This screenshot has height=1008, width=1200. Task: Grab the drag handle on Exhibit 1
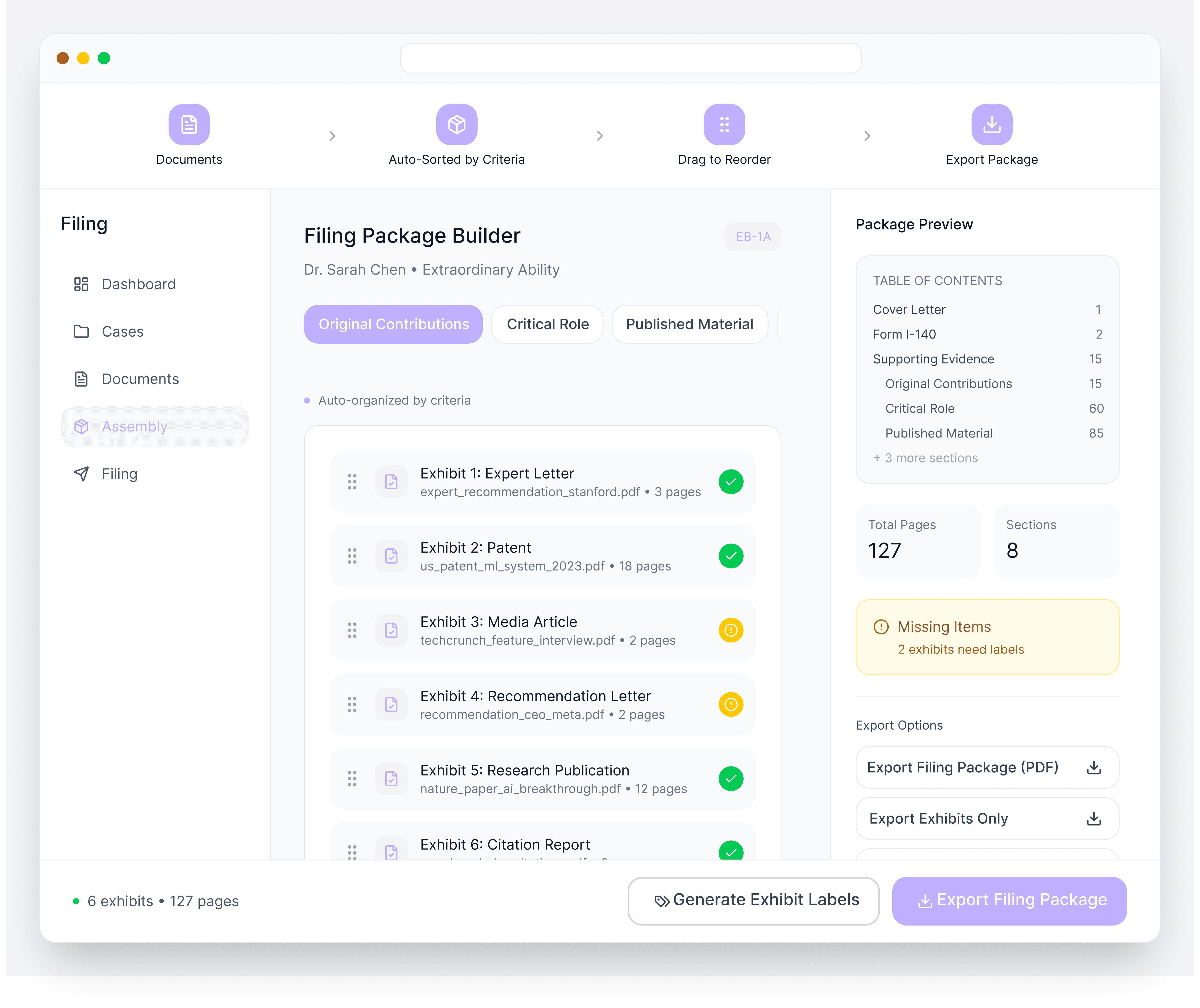(x=352, y=482)
